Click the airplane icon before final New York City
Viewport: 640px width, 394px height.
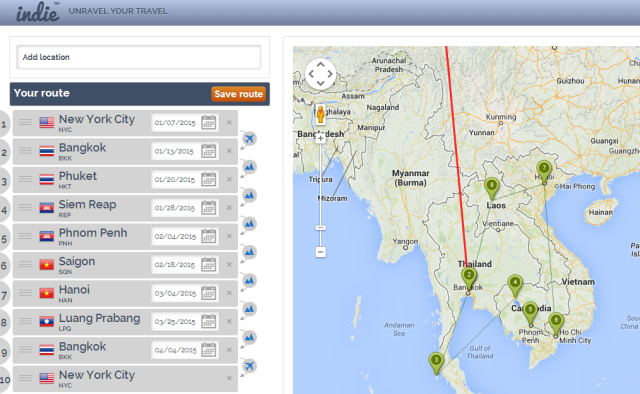249,366
